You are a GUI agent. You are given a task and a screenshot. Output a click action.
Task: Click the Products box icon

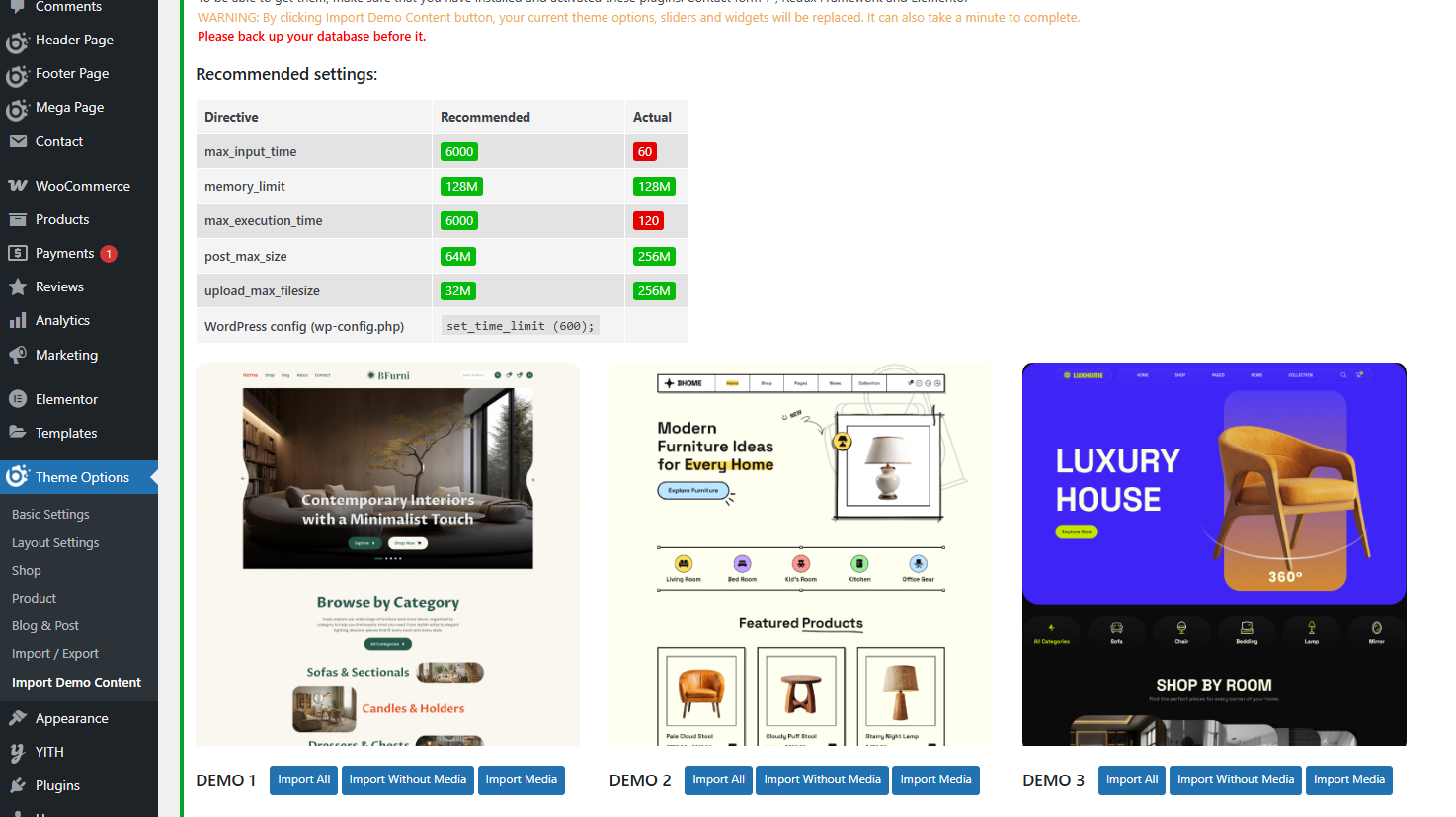coord(18,219)
